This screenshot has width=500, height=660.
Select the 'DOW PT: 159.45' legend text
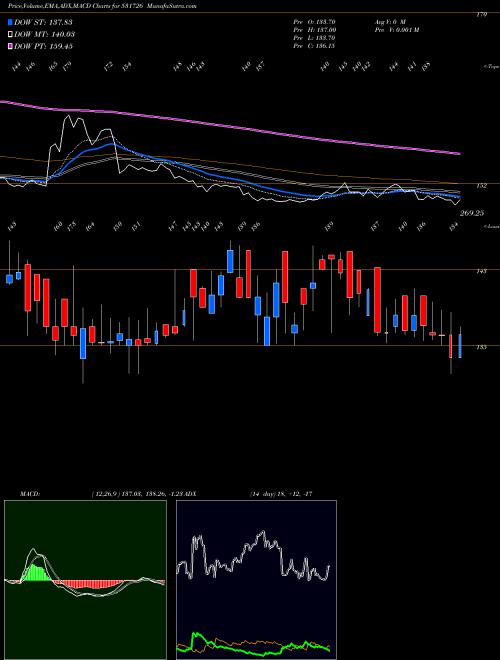[43, 46]
